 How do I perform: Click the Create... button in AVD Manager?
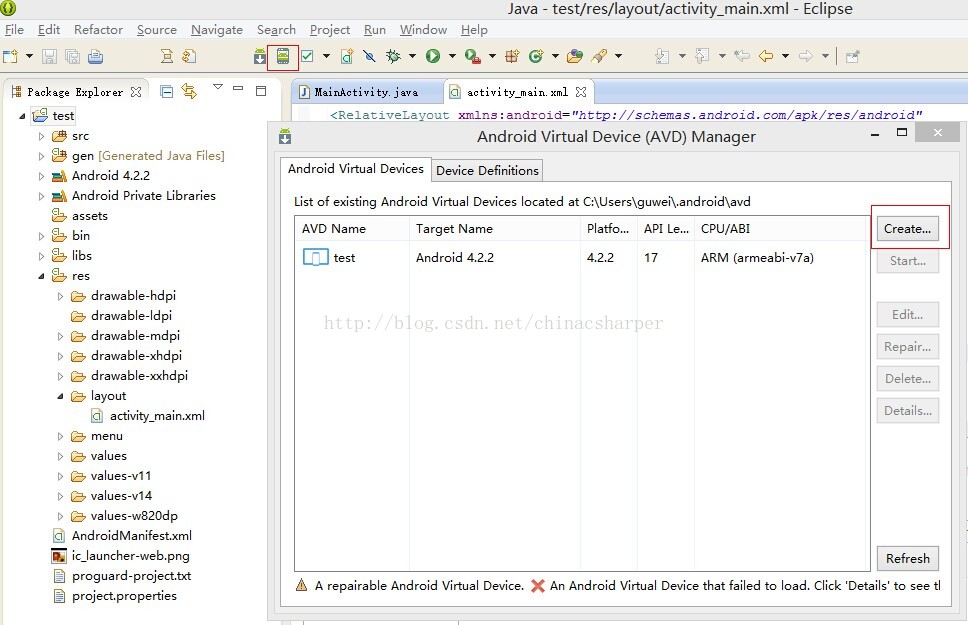[x=907, y=229]
